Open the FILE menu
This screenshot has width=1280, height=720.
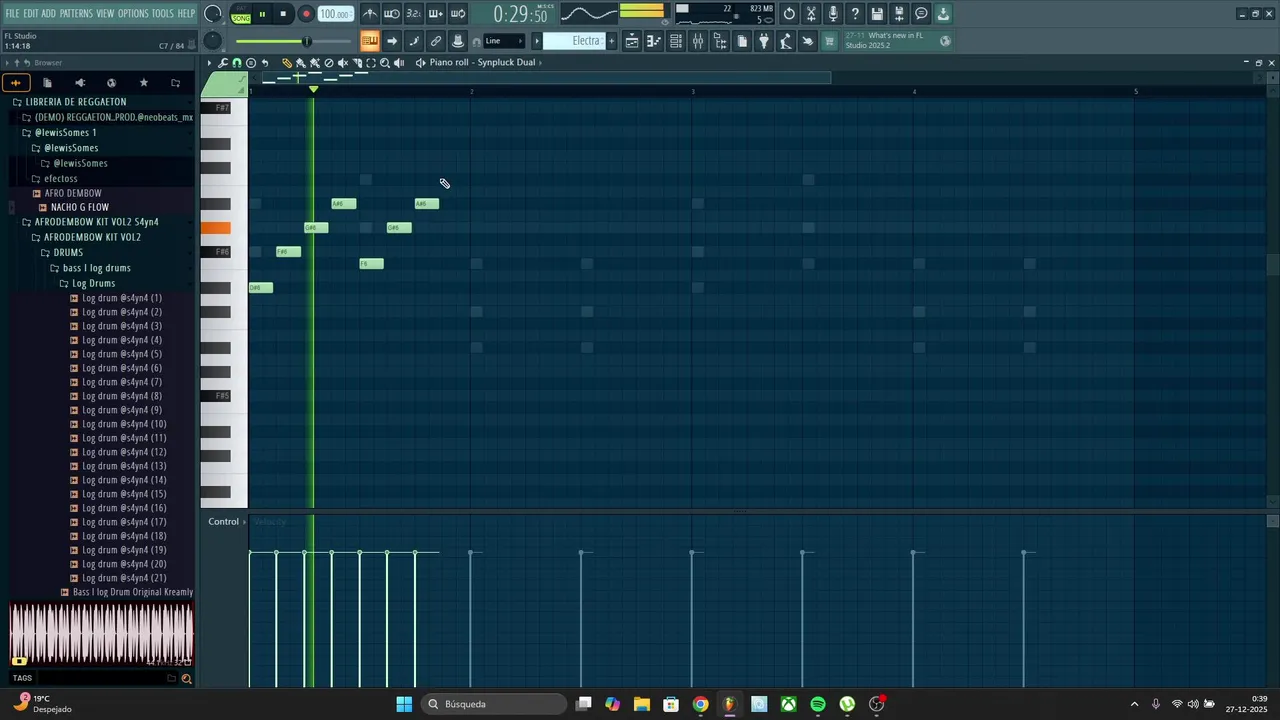pos(12,13)
